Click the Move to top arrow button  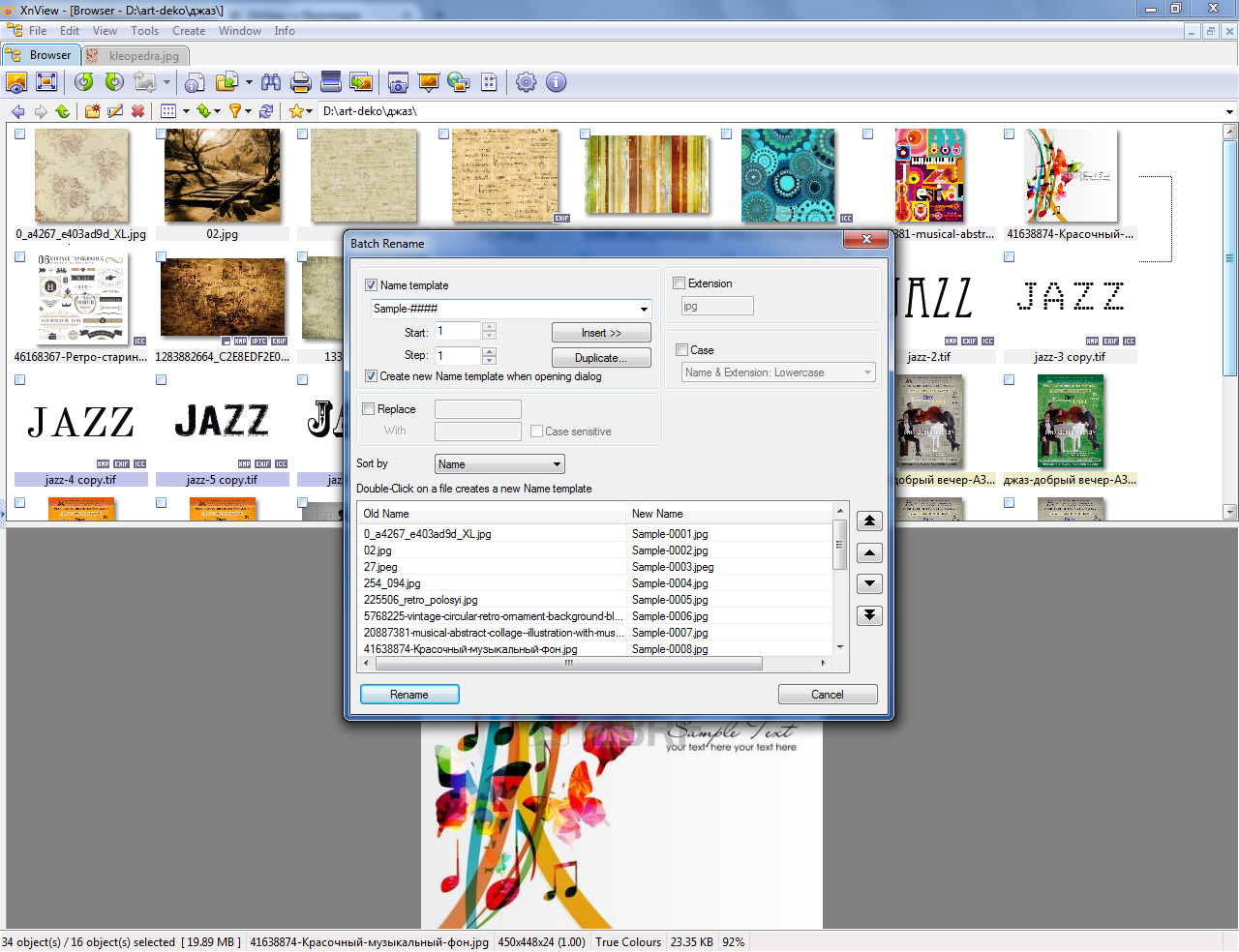[869, 521]
